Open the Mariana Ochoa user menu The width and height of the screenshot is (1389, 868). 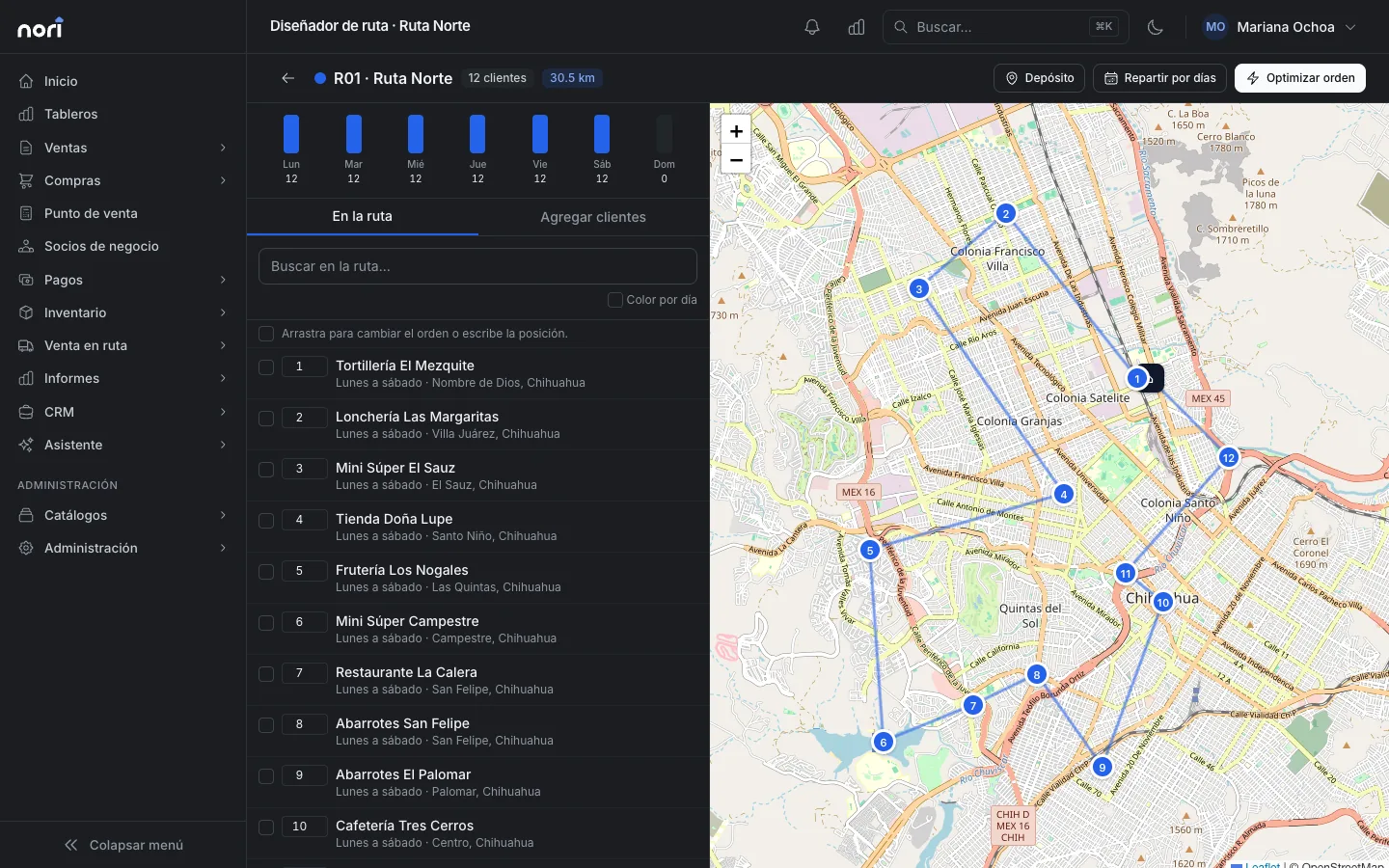click(1280, 27)
